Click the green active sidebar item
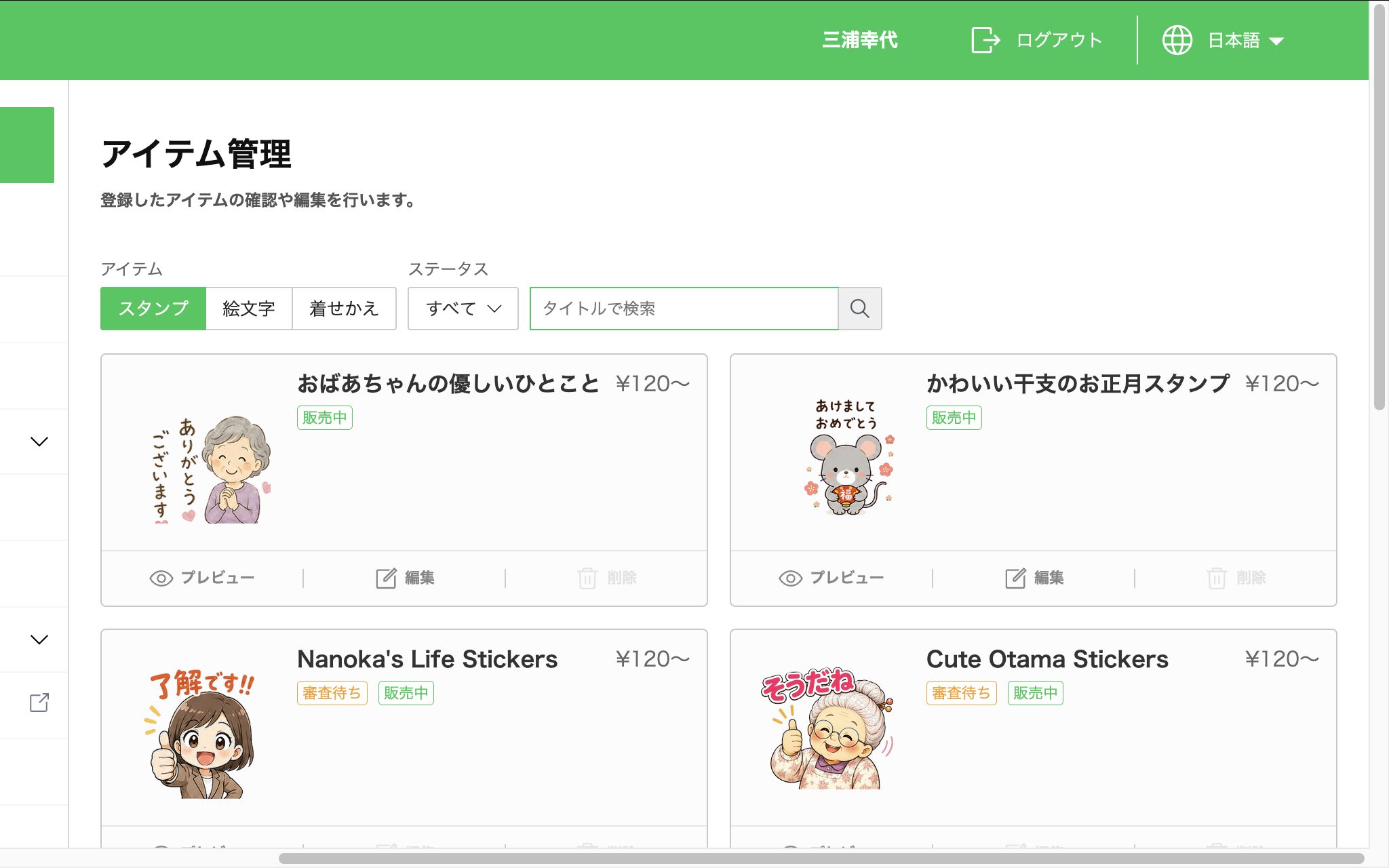The width and height of the screenshot is (1389, 868). [27, 145]
